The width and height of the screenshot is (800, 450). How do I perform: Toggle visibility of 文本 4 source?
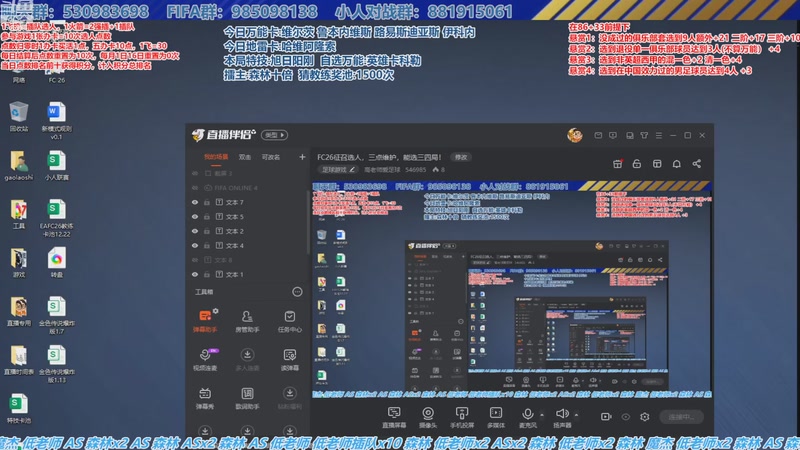click(x=195, y=245)
